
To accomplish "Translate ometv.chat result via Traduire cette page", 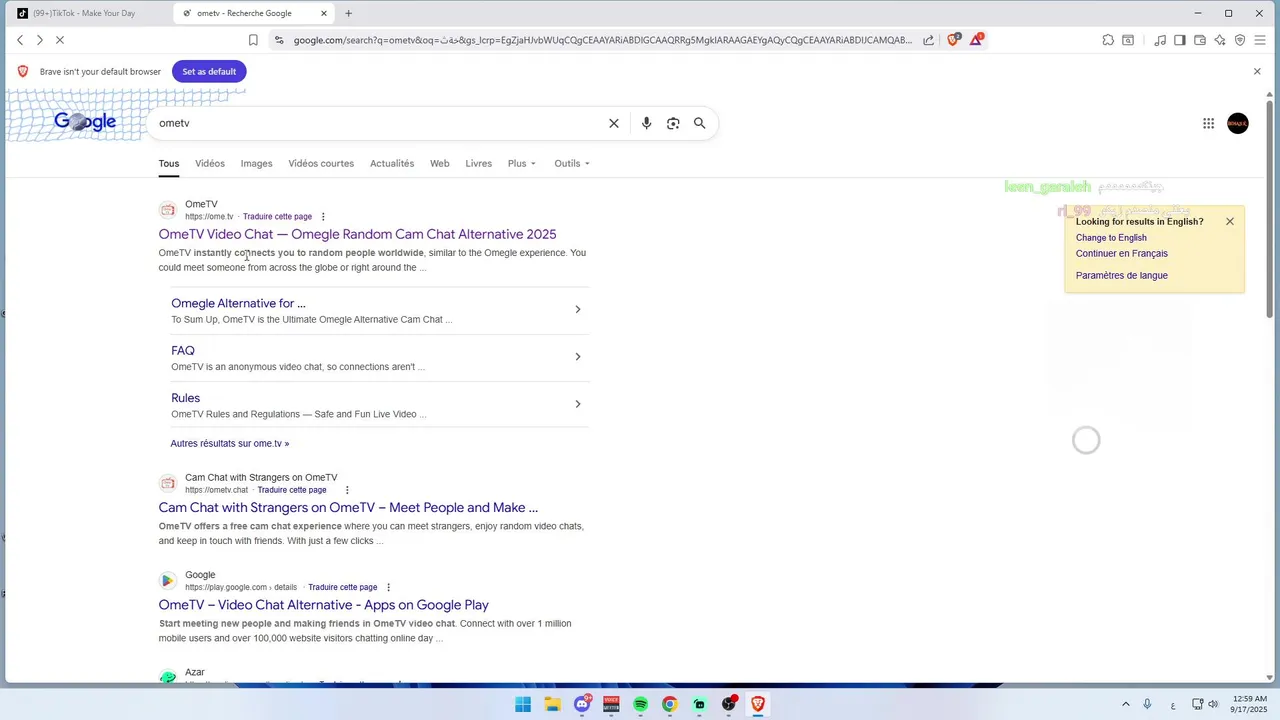I will pos(292,490).
